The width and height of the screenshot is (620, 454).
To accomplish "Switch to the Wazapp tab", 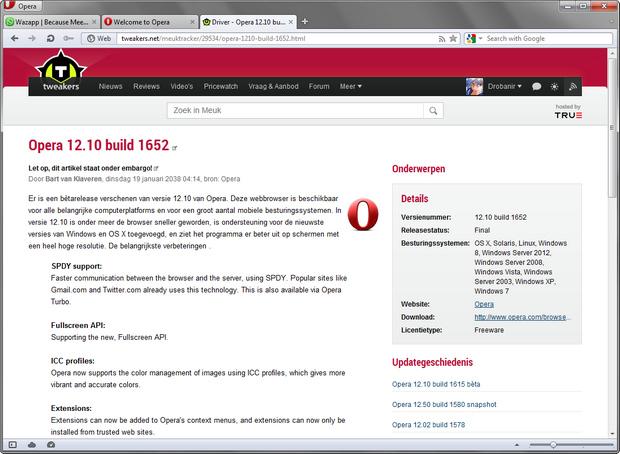I will point(51,22).
